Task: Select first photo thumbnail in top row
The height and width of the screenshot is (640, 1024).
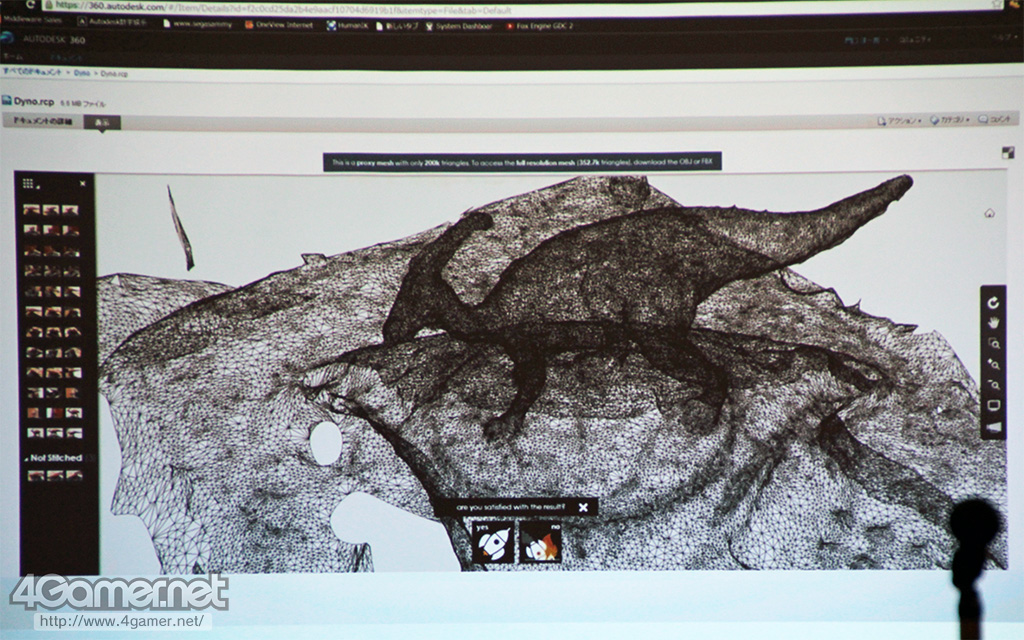Action: coord(31,210)
